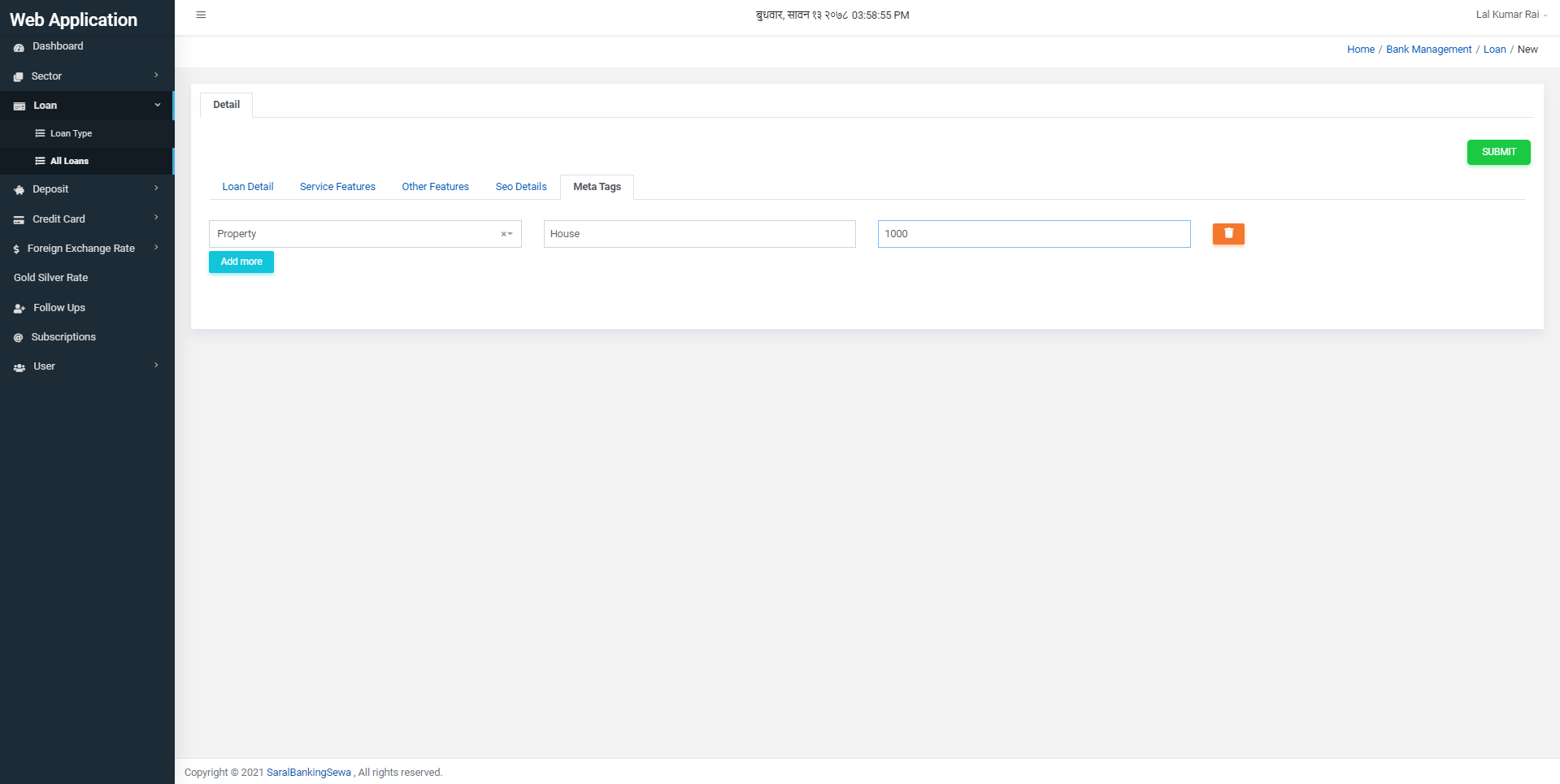Open Loan breadcrumb link

coord(1494,50)
